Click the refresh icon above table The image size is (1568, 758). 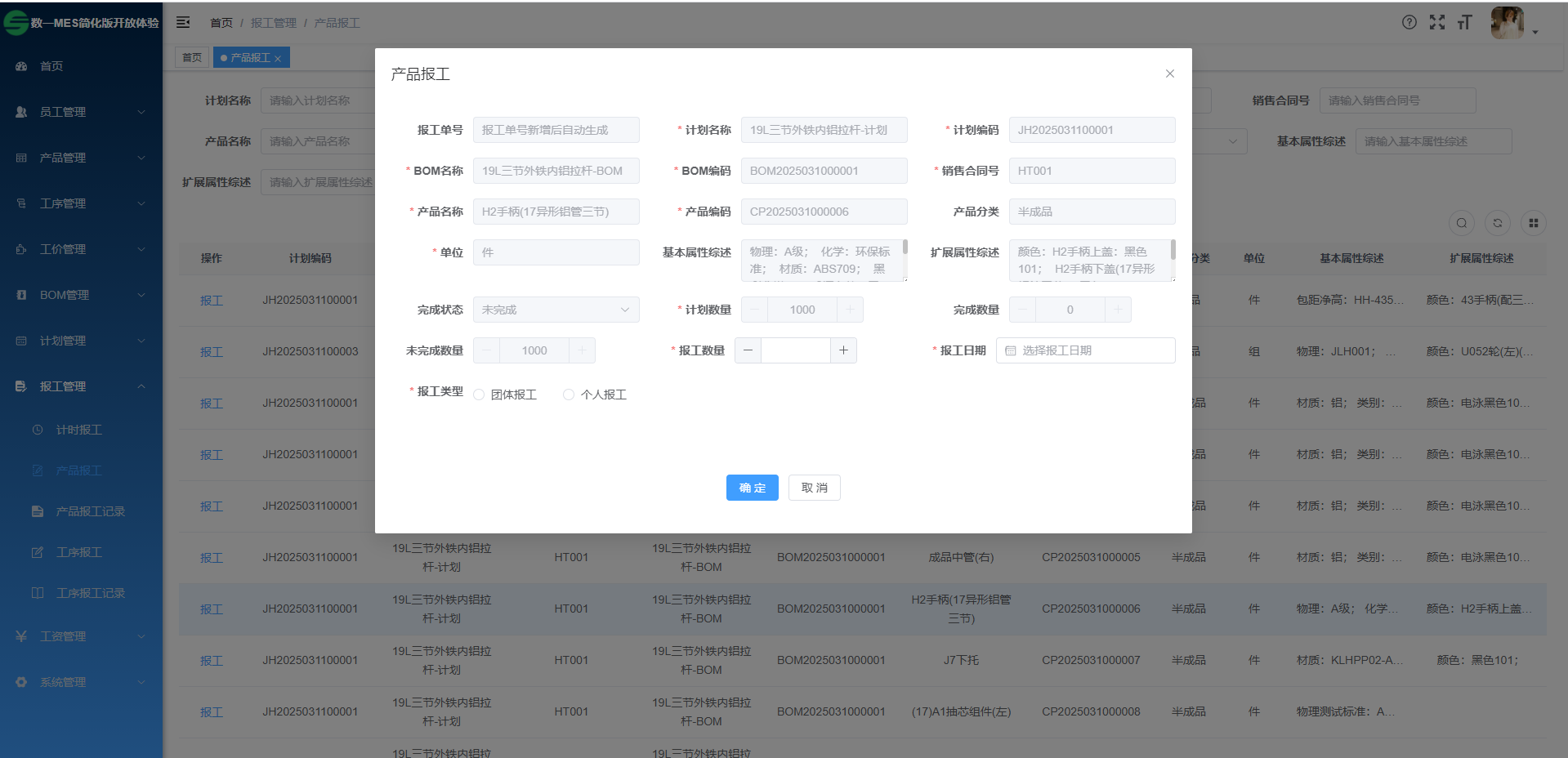coord(1497,223)
